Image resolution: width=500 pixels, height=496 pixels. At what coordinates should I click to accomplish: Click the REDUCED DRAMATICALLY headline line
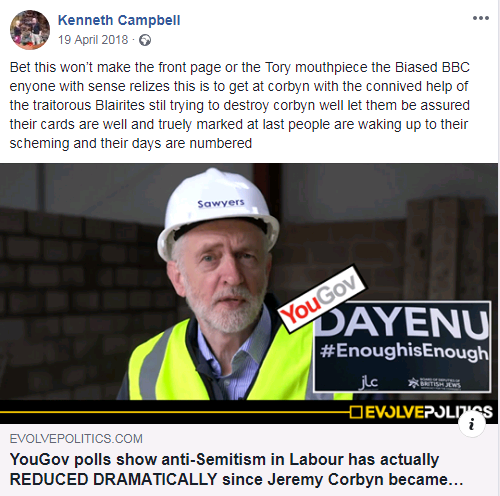pos(237,479)
